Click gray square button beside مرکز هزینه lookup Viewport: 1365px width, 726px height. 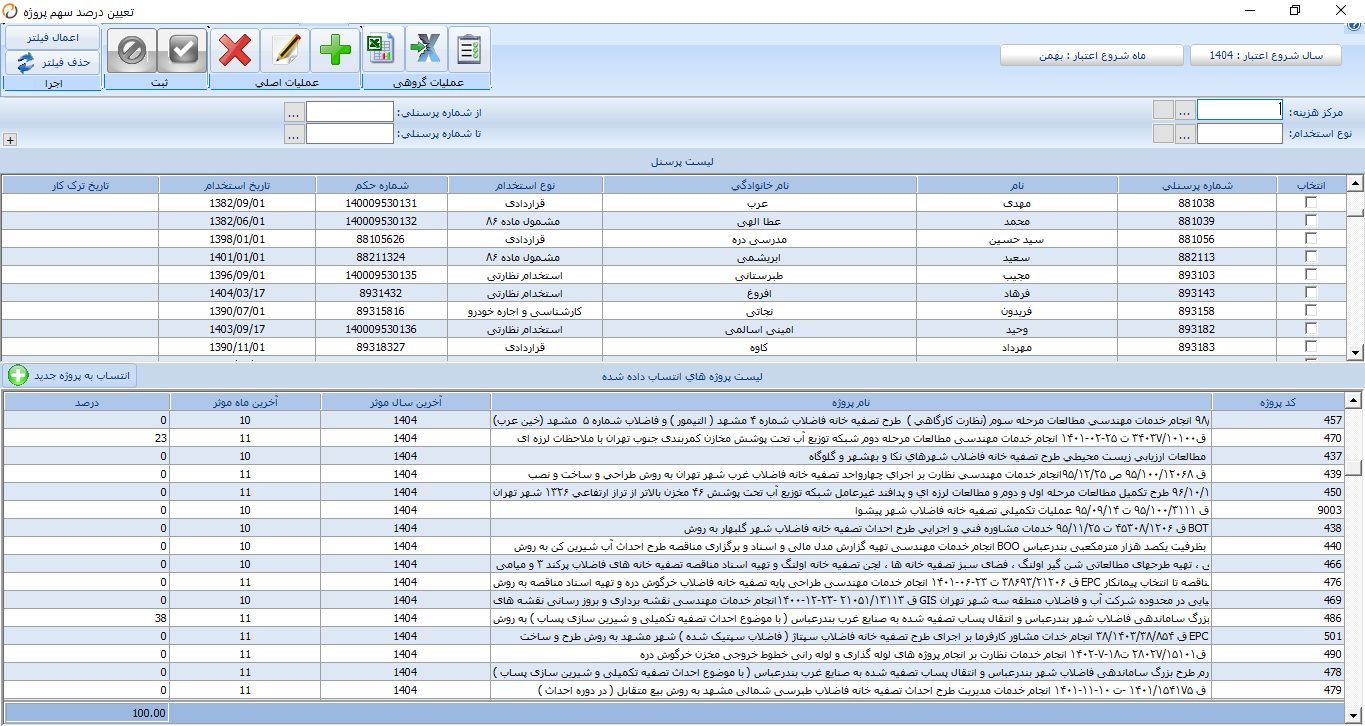coord(1163,110)
